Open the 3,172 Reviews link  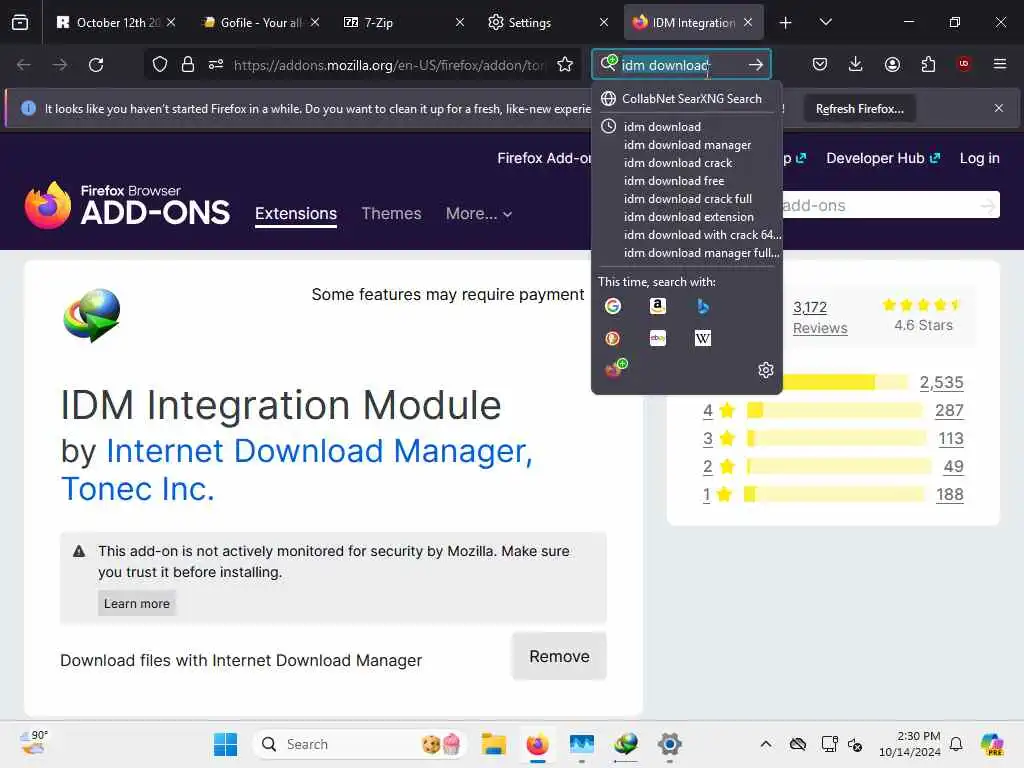pos(820,317)
